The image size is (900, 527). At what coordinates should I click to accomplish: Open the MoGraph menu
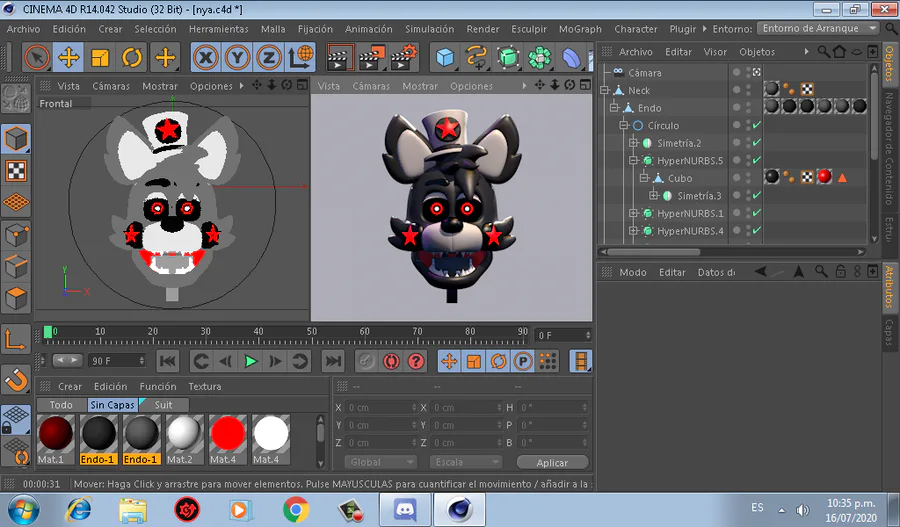[580, 29]
